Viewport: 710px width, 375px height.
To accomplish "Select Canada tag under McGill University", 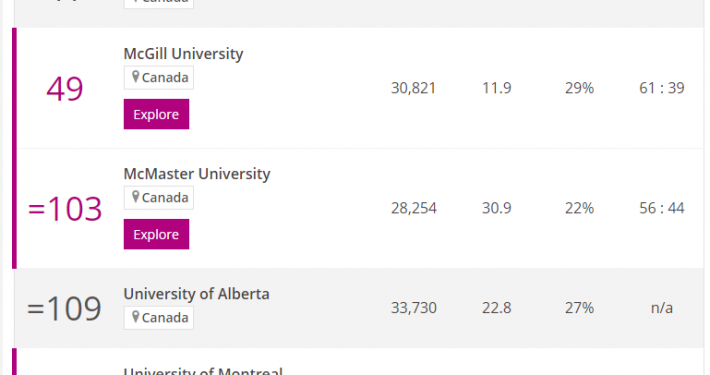I will click(159, 77).
